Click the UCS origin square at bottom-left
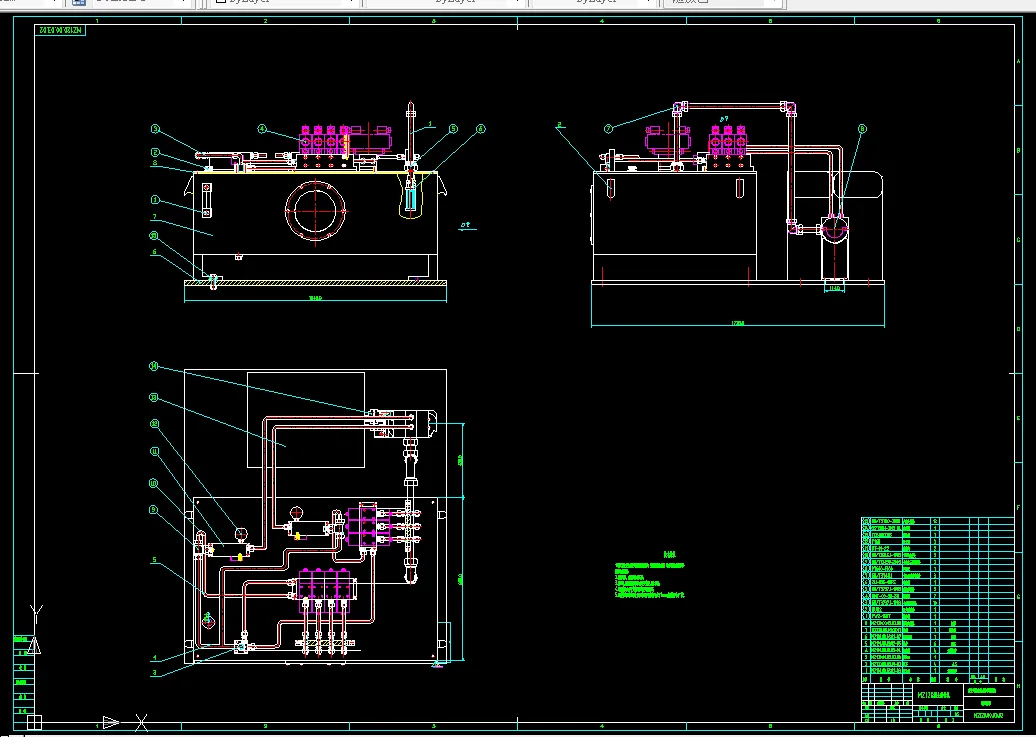Viewport: 1036px width, 737px height. 34,722
